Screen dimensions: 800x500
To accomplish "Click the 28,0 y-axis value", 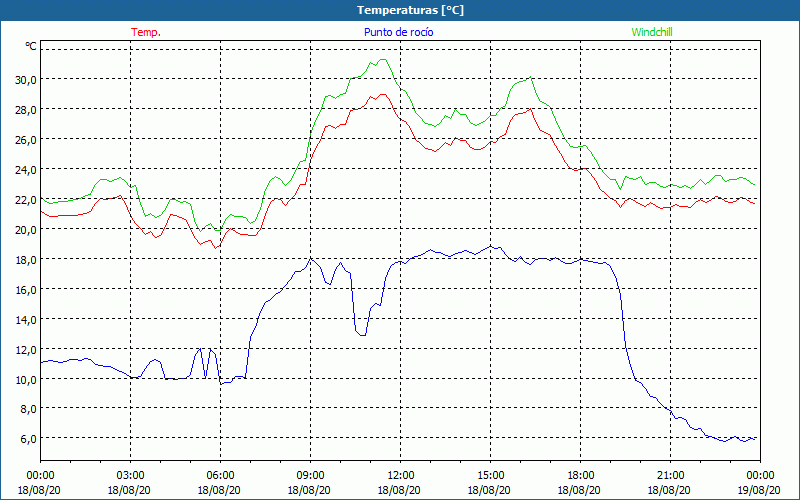I will click(26, 110).
